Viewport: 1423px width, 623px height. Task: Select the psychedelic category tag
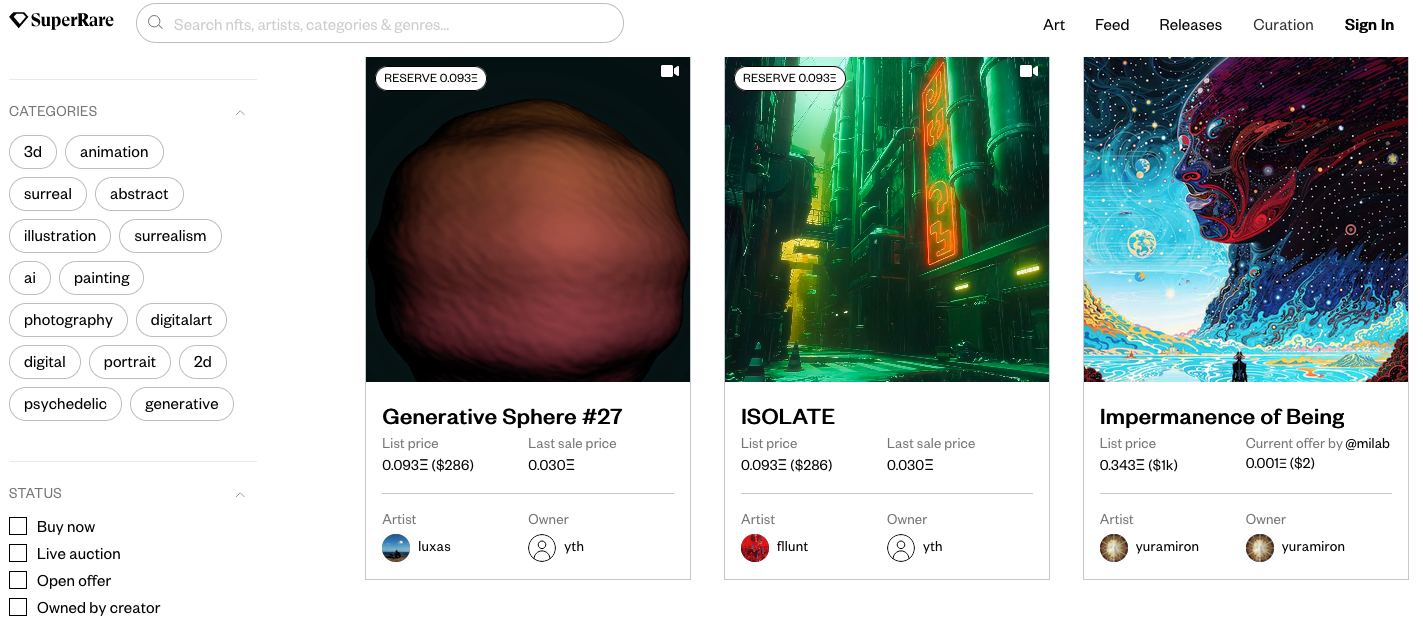(x=65, y=404)
